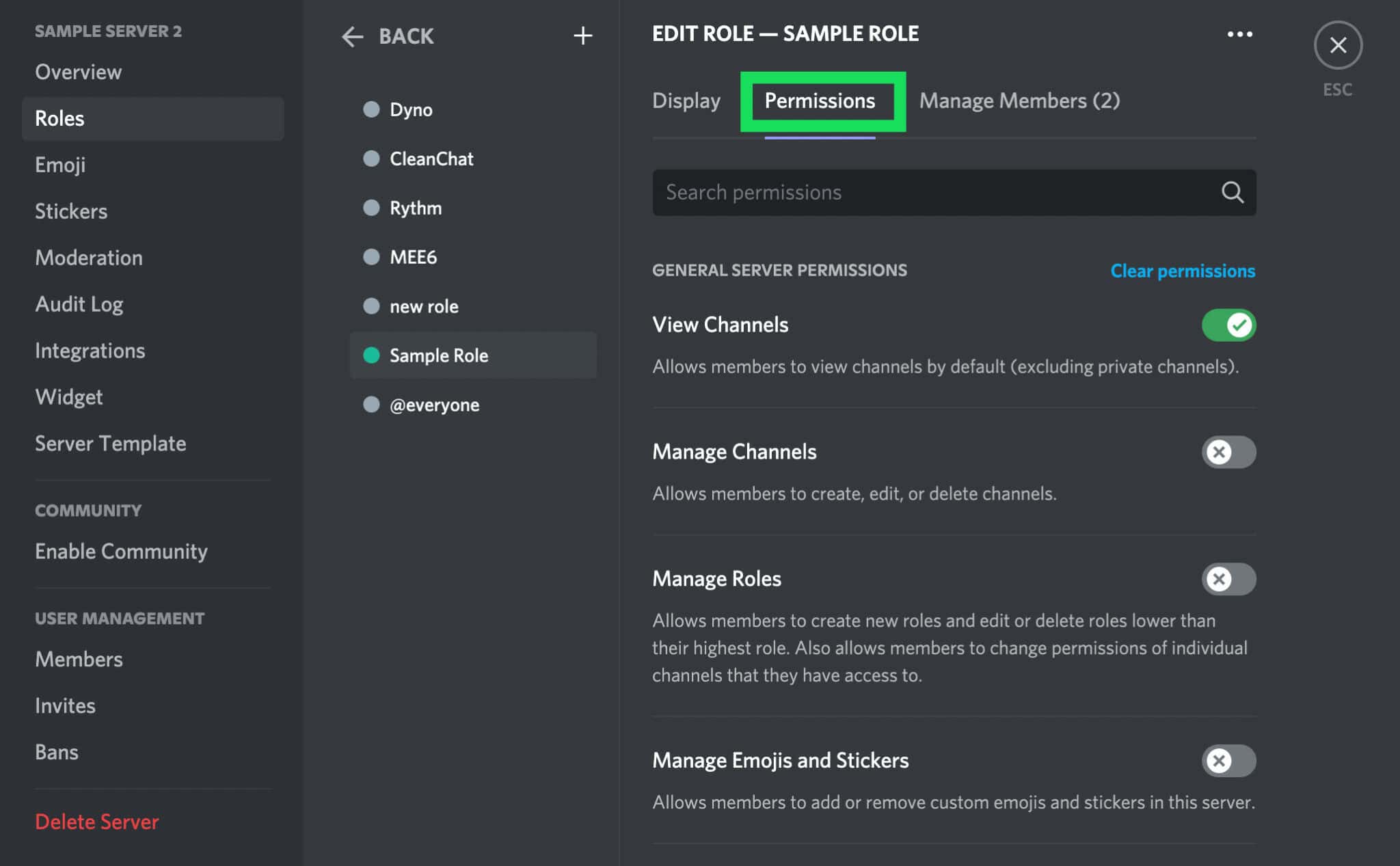Open the three-dot options menu
This screenshot has width=1400, height=866.
[1240, 33]
